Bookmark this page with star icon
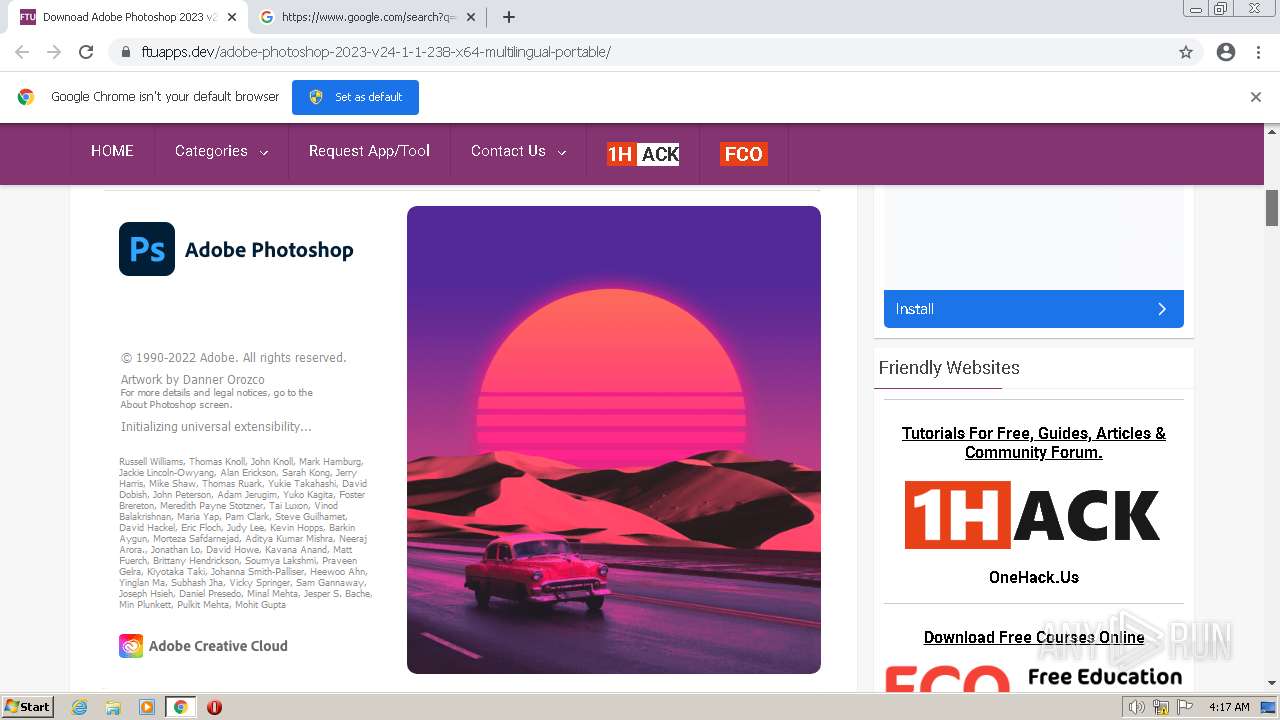Image resolution: width=1280 pixels, height=720 pixels. 1186,52
